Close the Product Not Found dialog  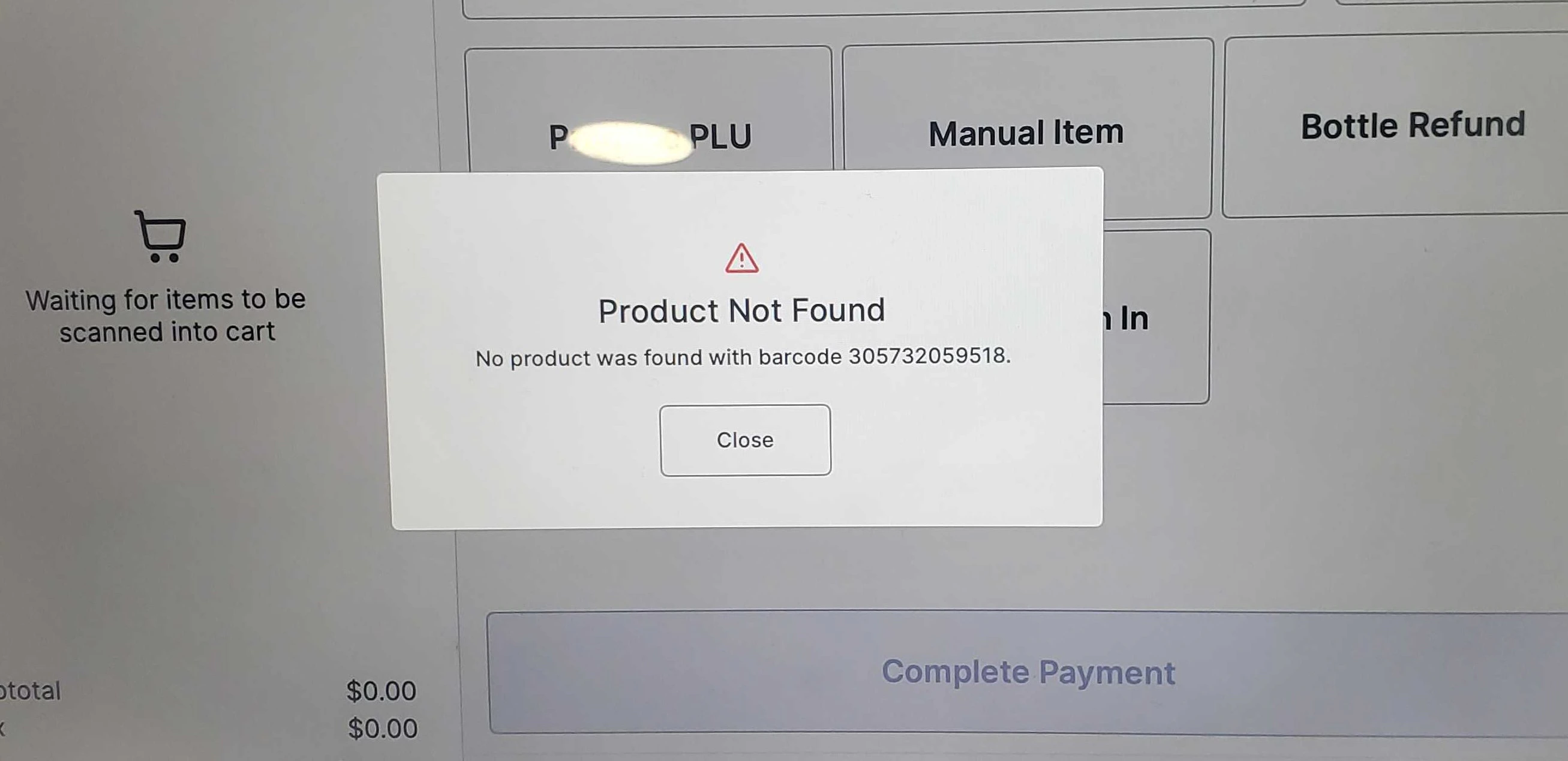pyautogui.click(x=745, y=440)
